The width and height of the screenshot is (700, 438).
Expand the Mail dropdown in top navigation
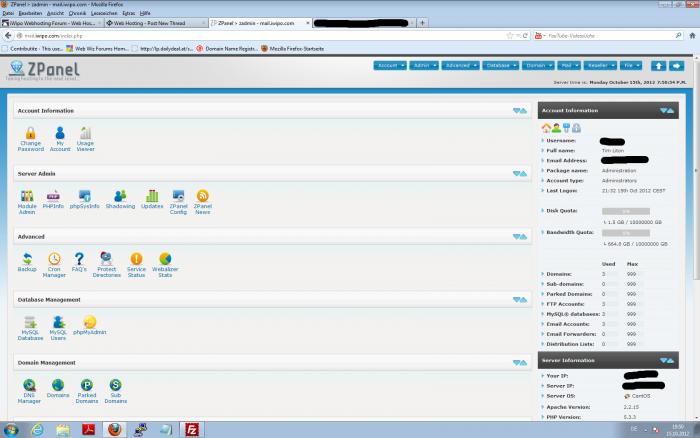click(x=569, y=66)
